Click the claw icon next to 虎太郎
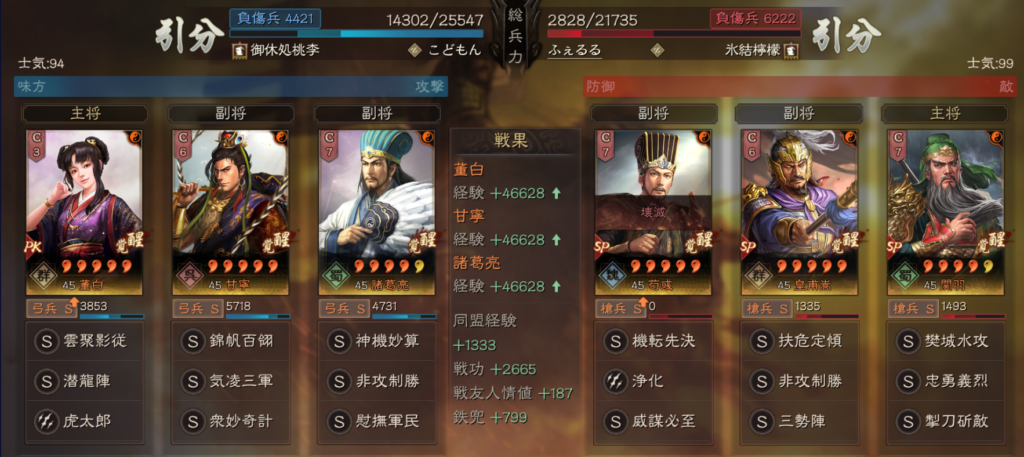1024x457 pixels. pos(46,420)
